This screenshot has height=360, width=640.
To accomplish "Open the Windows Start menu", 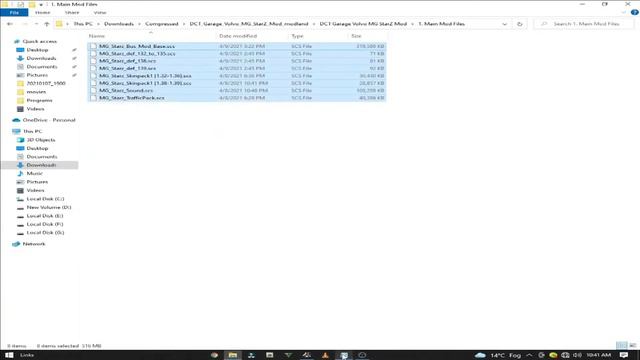I will pyautogui.click(x=9, y=355).
